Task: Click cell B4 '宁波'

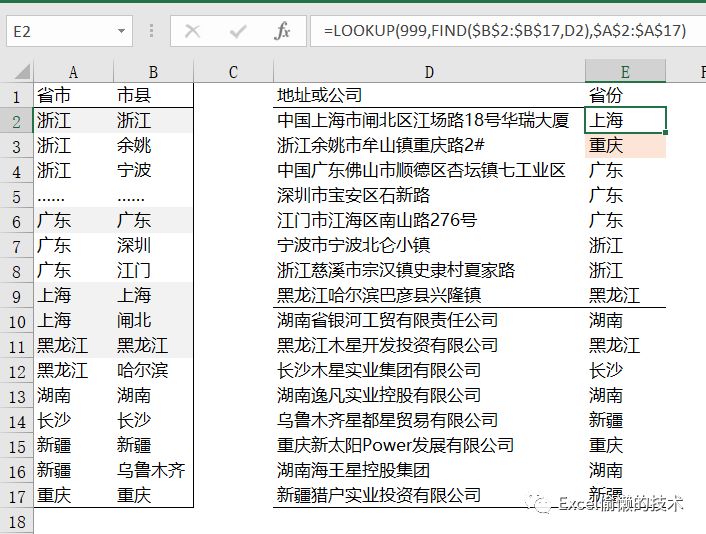Action: [153, 171]
